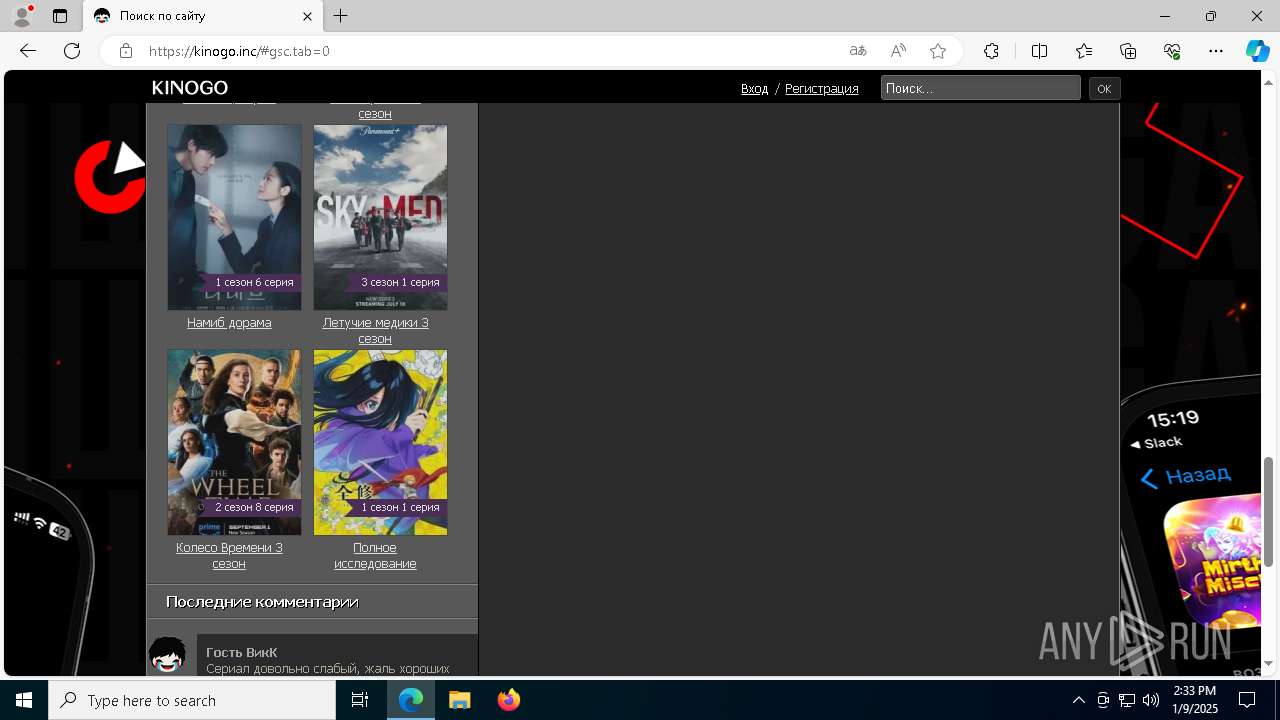This screenshot has height=720, width=1280.
Task: Open Settings and more menu
Action: pos(1216,51)
